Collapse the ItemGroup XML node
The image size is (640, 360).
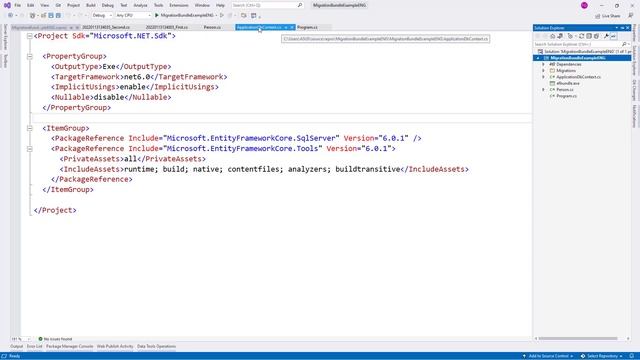29,128
